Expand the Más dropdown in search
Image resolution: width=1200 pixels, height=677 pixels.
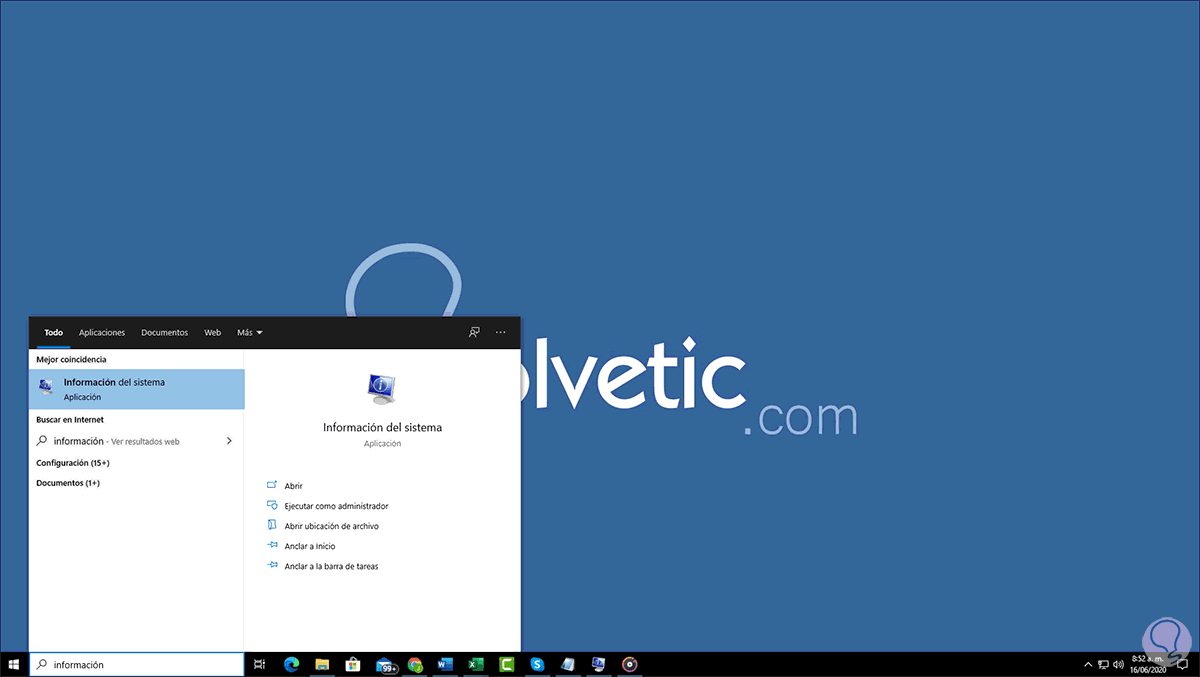[x=249, y=332]
